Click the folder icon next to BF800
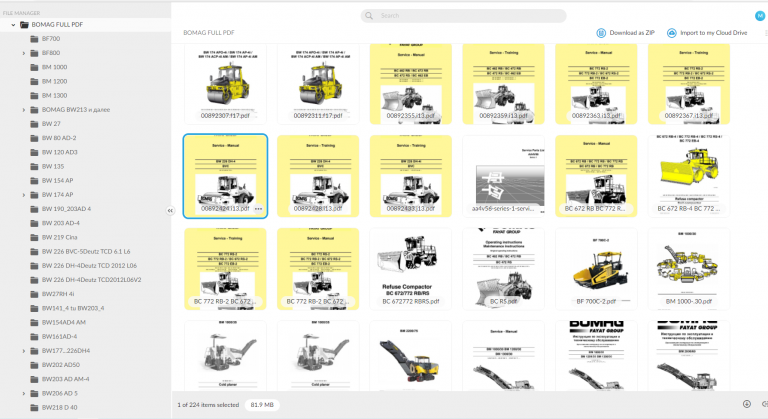Image resolution: width=768 pixels, height=419 pixels. (x=34, y=53)
